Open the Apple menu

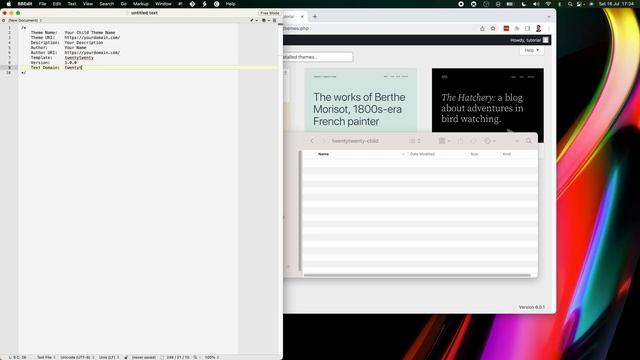click(x=9, y=4)
